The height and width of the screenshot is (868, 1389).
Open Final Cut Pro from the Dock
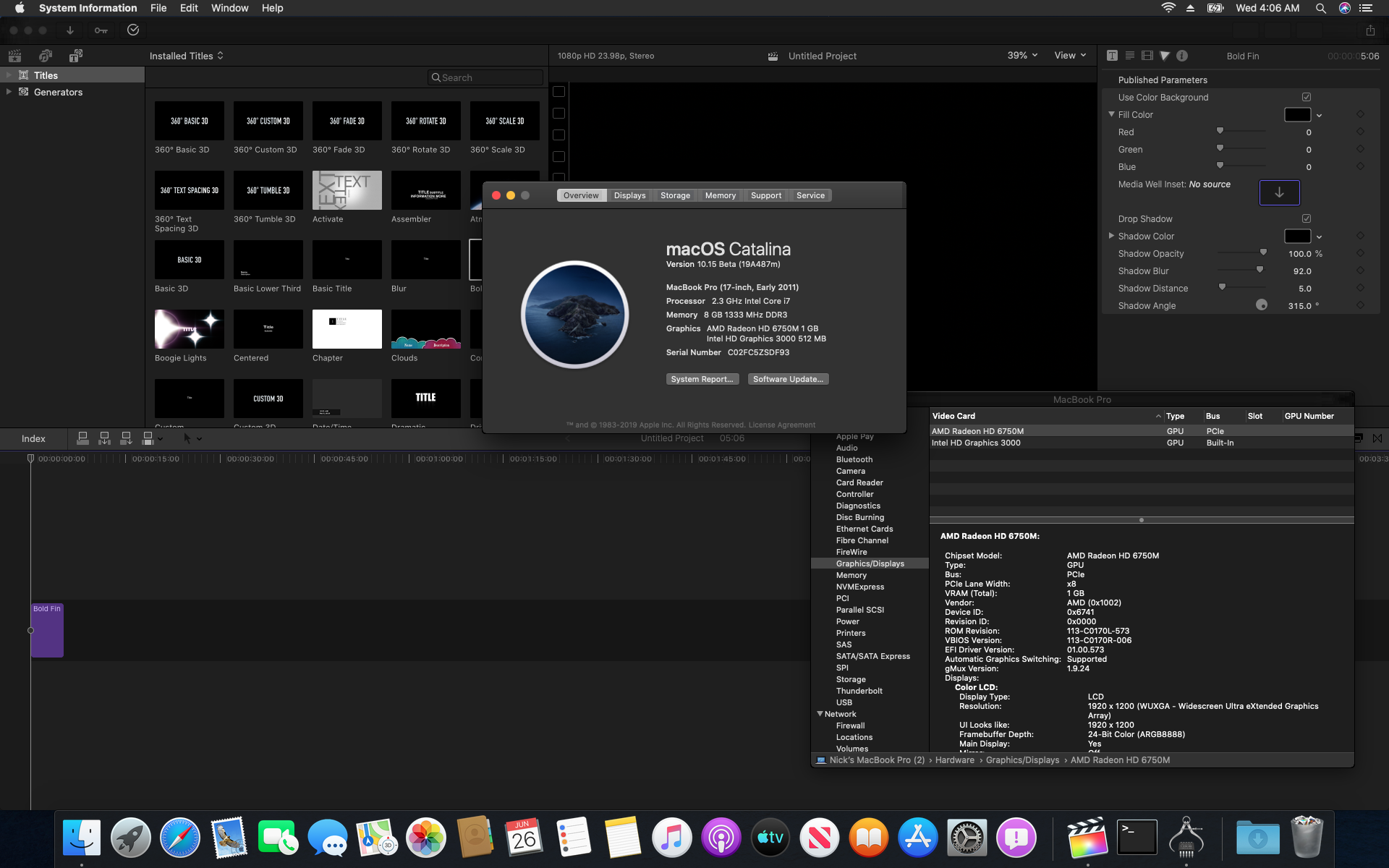[x=1087, y=838]
